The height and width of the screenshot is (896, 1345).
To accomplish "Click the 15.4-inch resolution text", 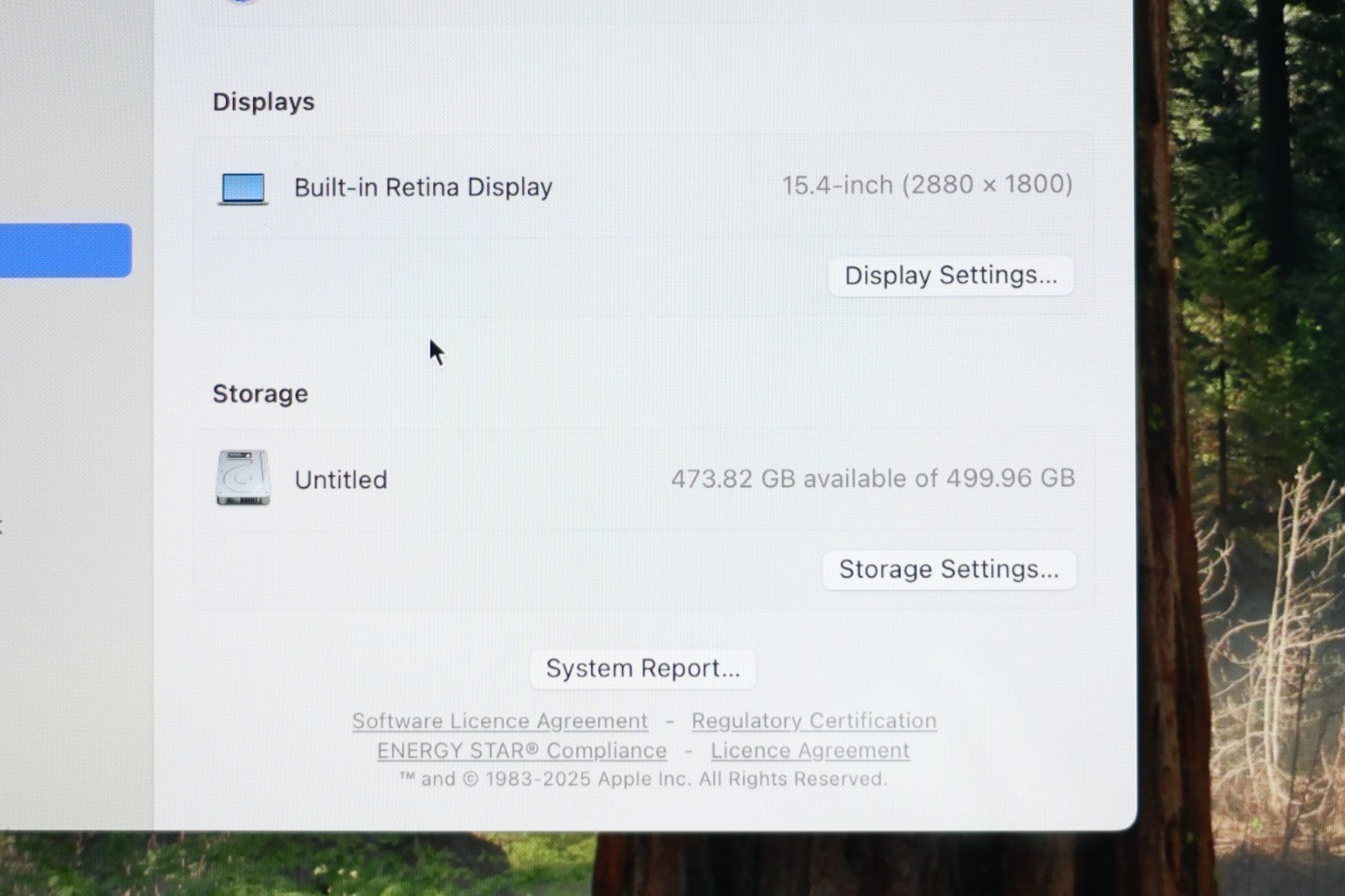I will coord(927,185).
